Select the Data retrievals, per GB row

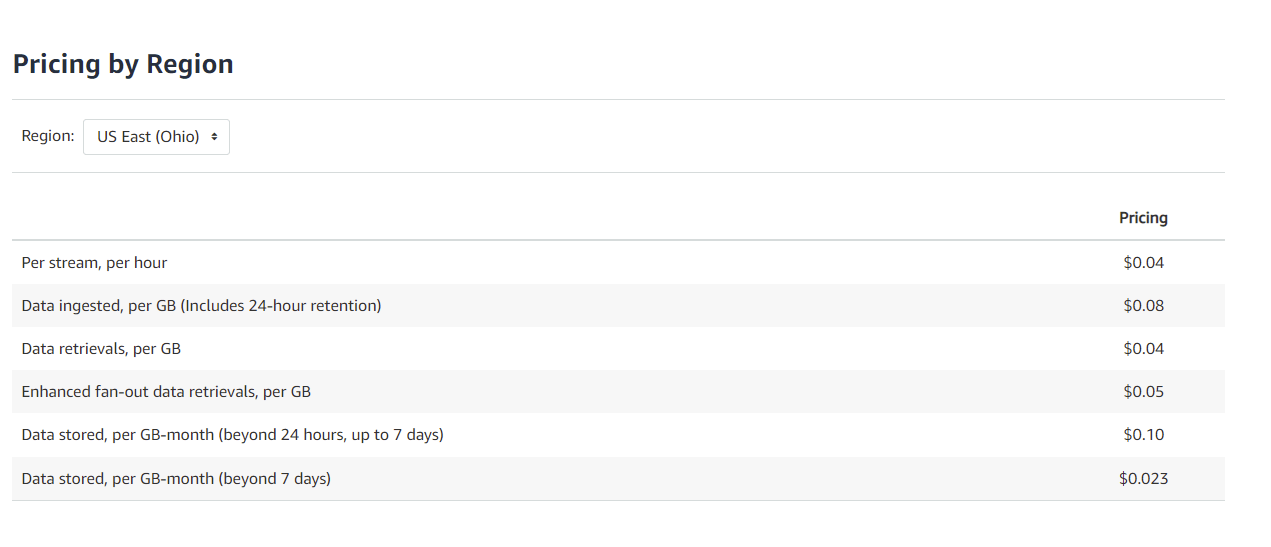point(618,349)
